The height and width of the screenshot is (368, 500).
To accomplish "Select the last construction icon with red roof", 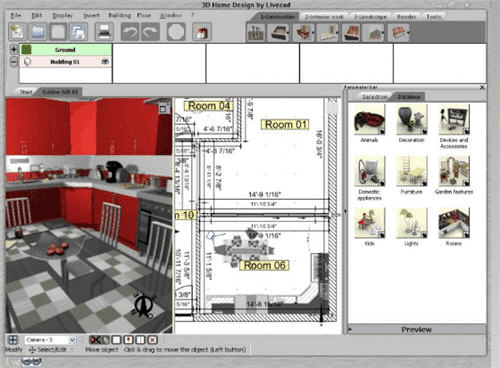I will (x=398, y=33).
